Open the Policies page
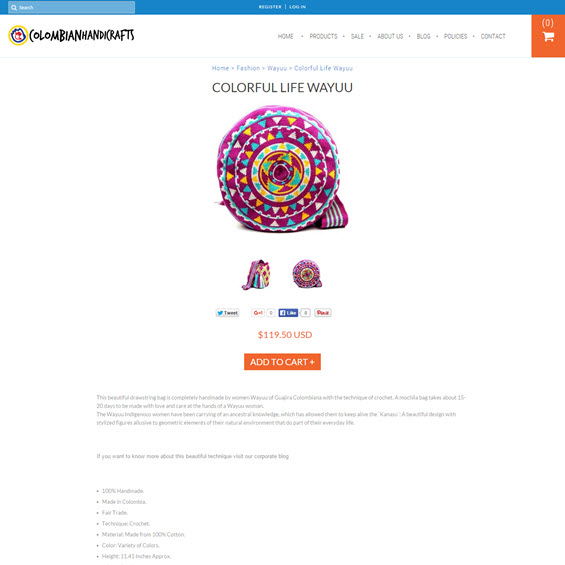 pos(455,36)
